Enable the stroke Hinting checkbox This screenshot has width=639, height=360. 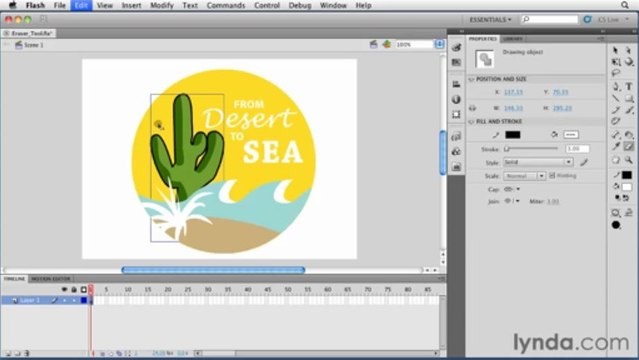(552, 176)
